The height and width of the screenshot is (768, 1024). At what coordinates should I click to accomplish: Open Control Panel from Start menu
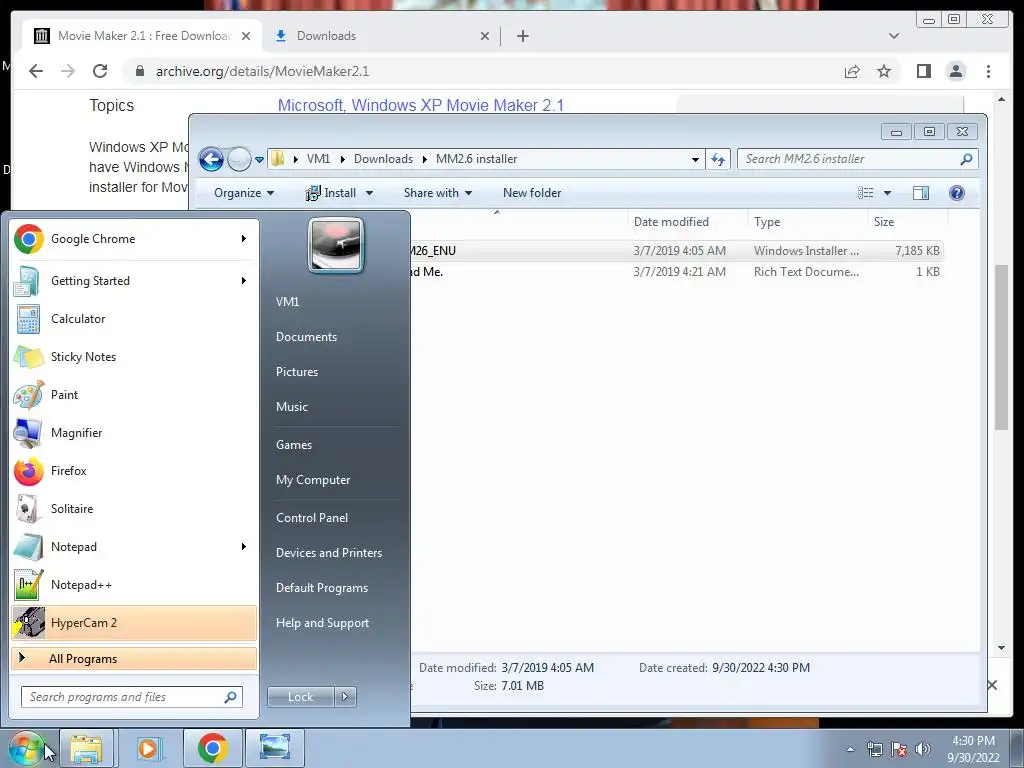[x=312, y=518]
